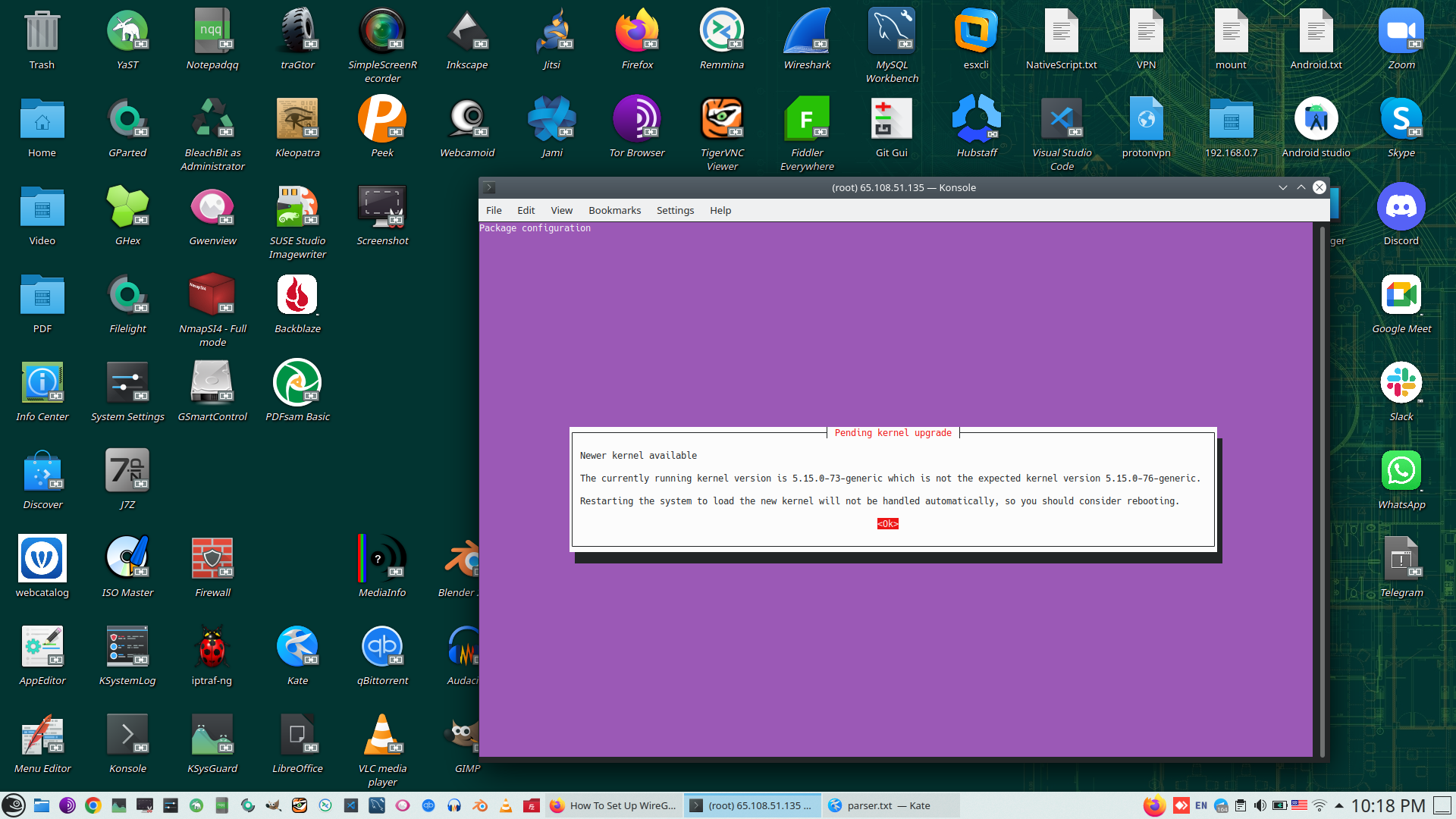Open the Settings menu in Konsole
This screenshot has height=819, width=1456.
point(675,210)
